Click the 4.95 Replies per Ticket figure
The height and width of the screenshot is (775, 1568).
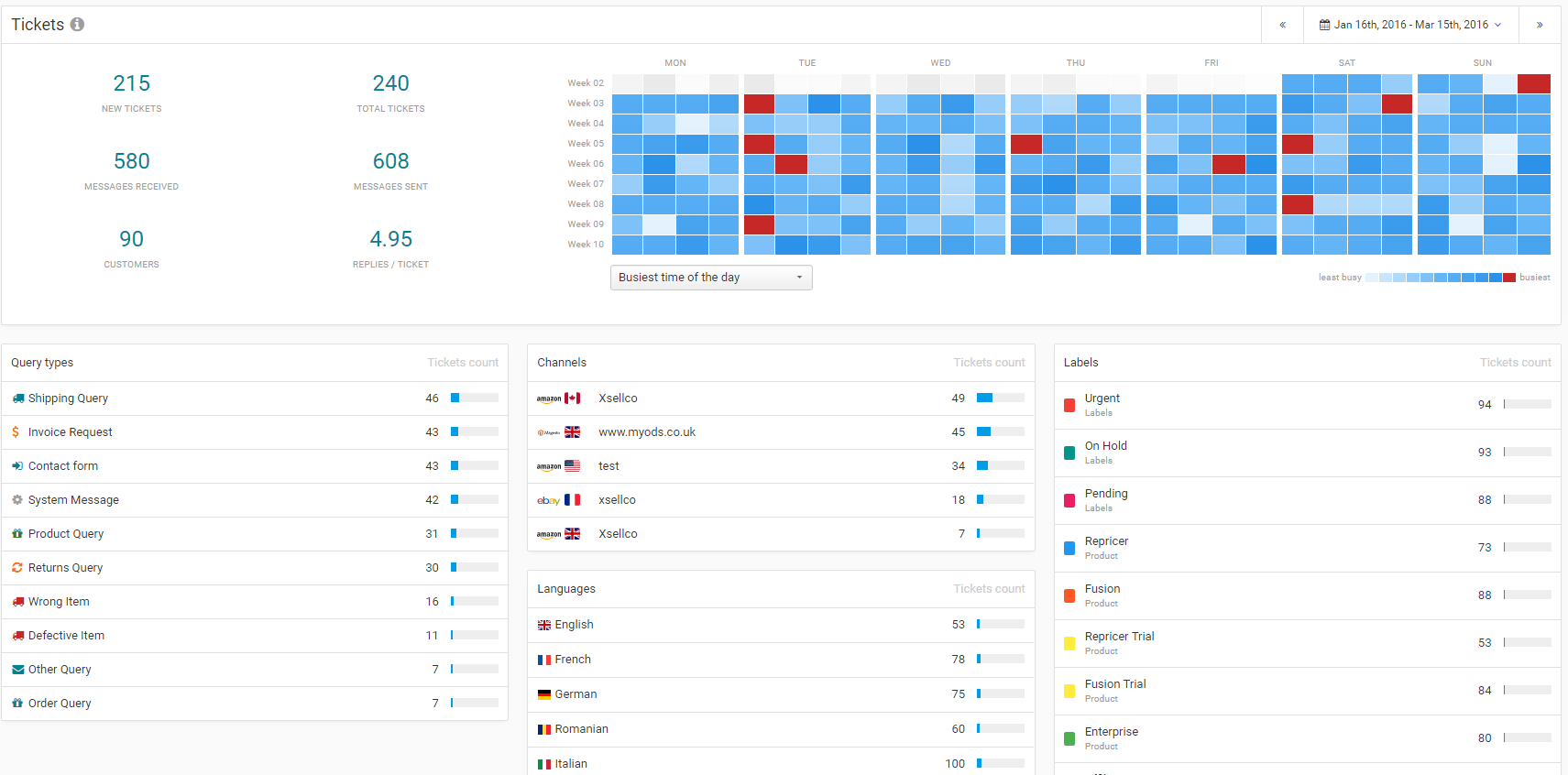(x=390, y=239)
